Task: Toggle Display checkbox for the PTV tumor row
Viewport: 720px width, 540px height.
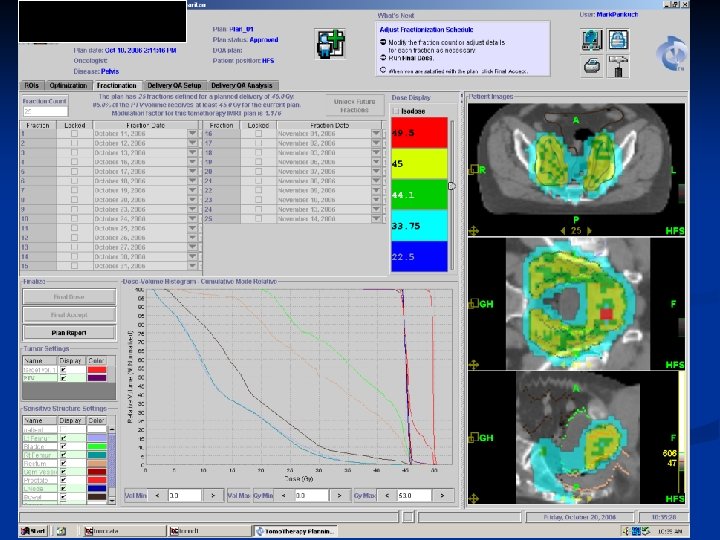Action: [63, 378]
